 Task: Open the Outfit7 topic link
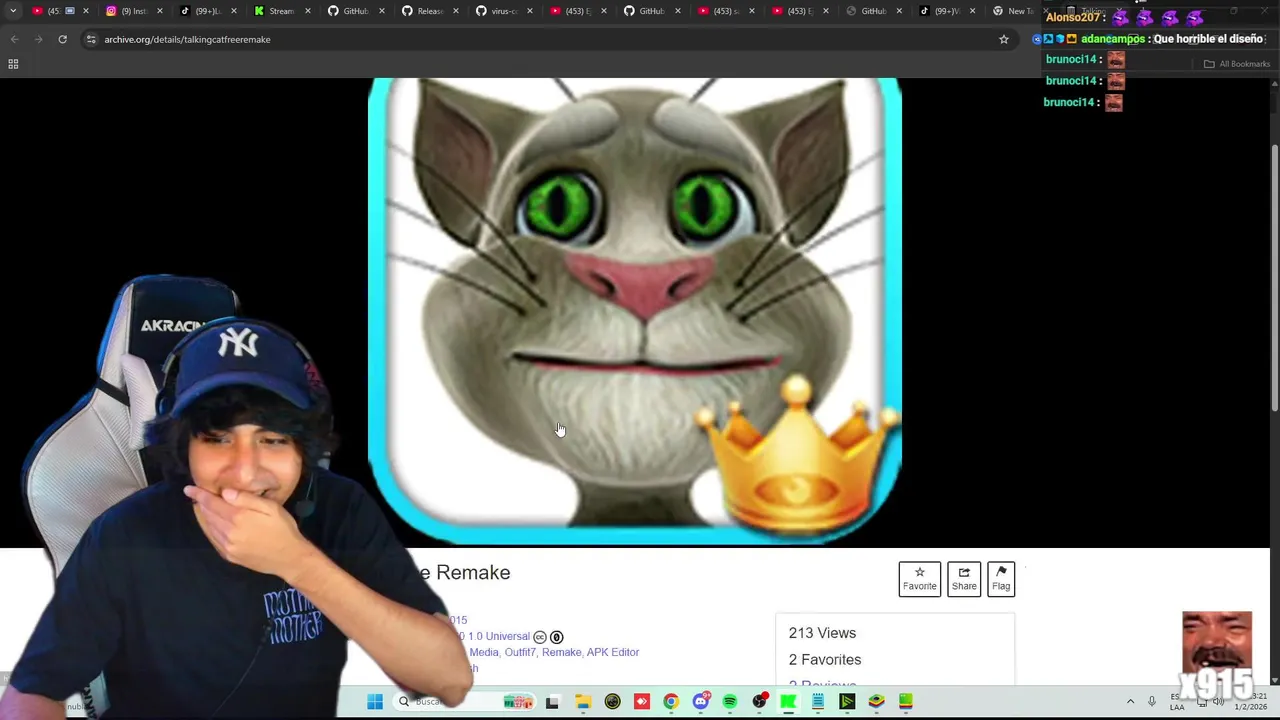click(x=520, y=652)
